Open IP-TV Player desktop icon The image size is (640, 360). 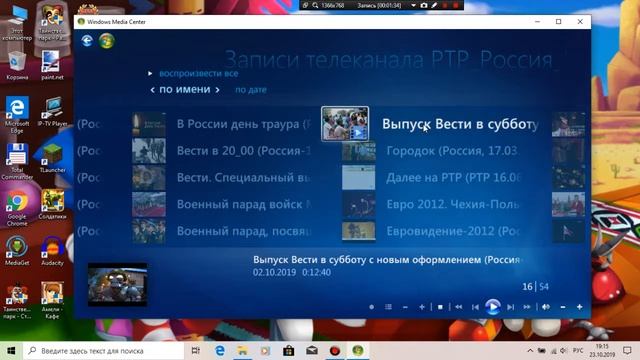coord(52,112)
